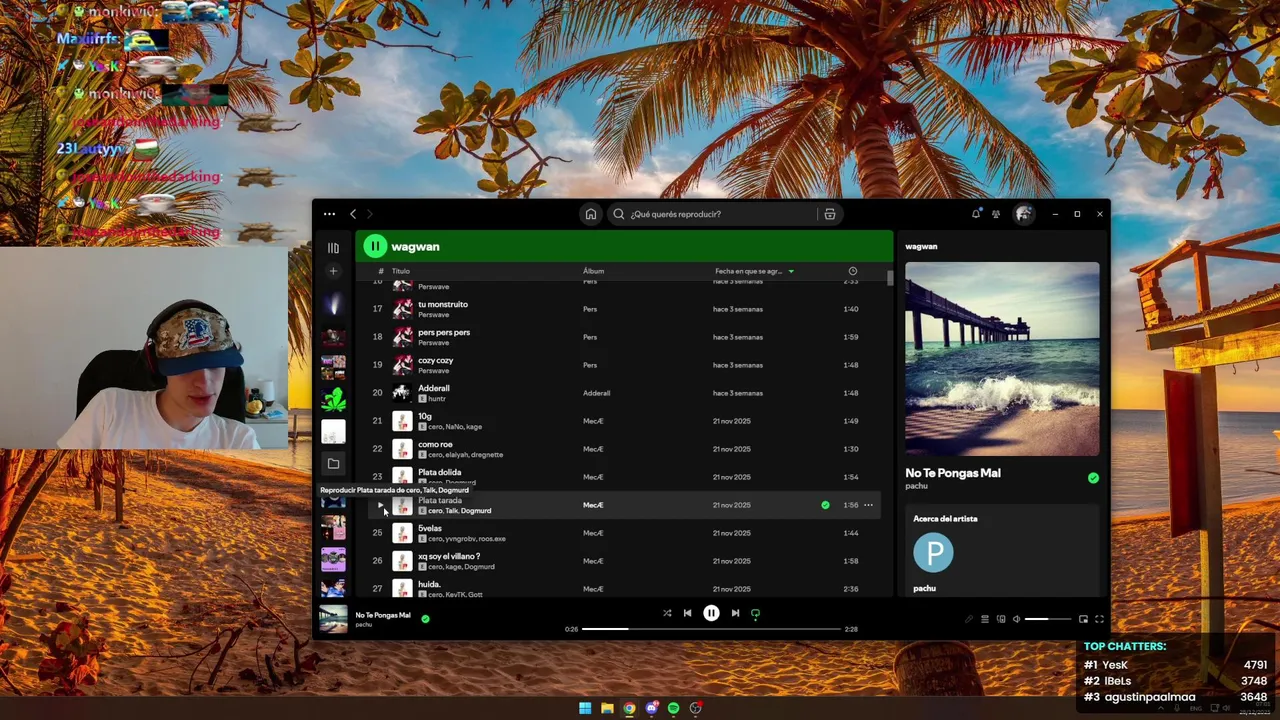
Task: Open File Explorer on the taskbar
Action: tap(607, 708)
